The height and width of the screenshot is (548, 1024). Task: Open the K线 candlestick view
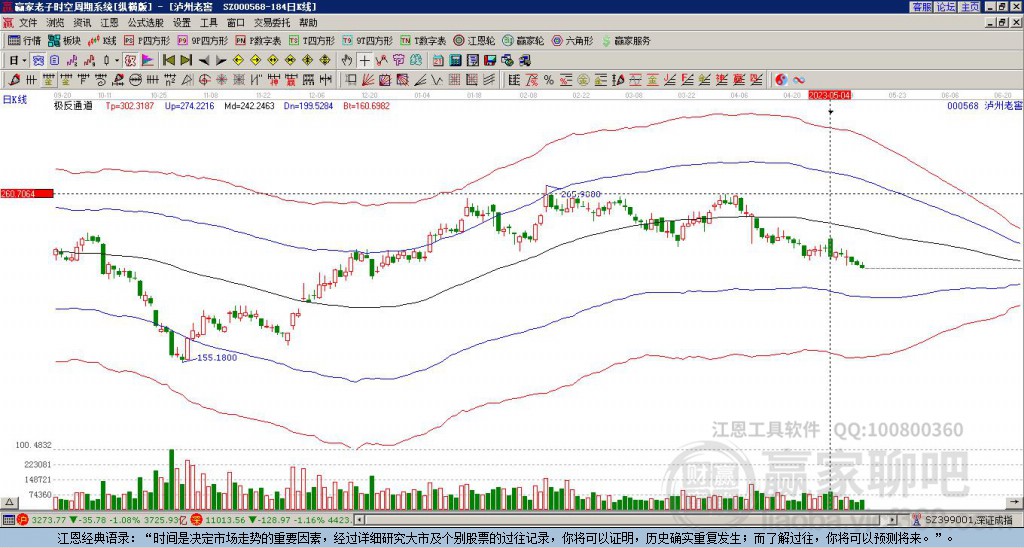click(x=103, y=40)
